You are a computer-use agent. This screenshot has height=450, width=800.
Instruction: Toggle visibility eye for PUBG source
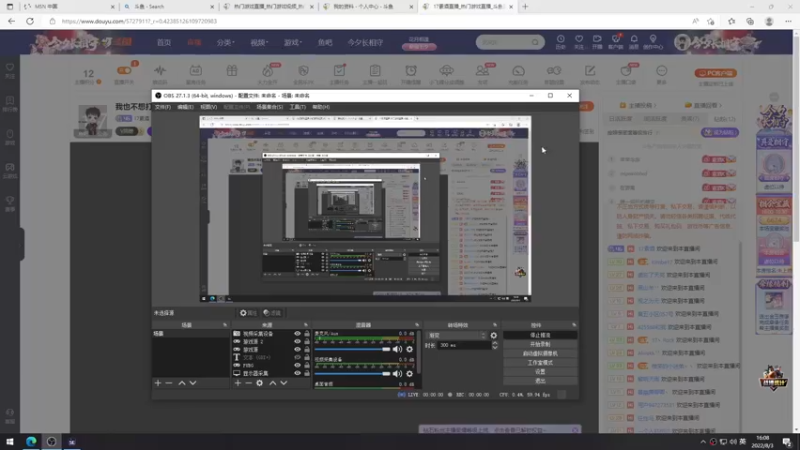pos(297,365)
